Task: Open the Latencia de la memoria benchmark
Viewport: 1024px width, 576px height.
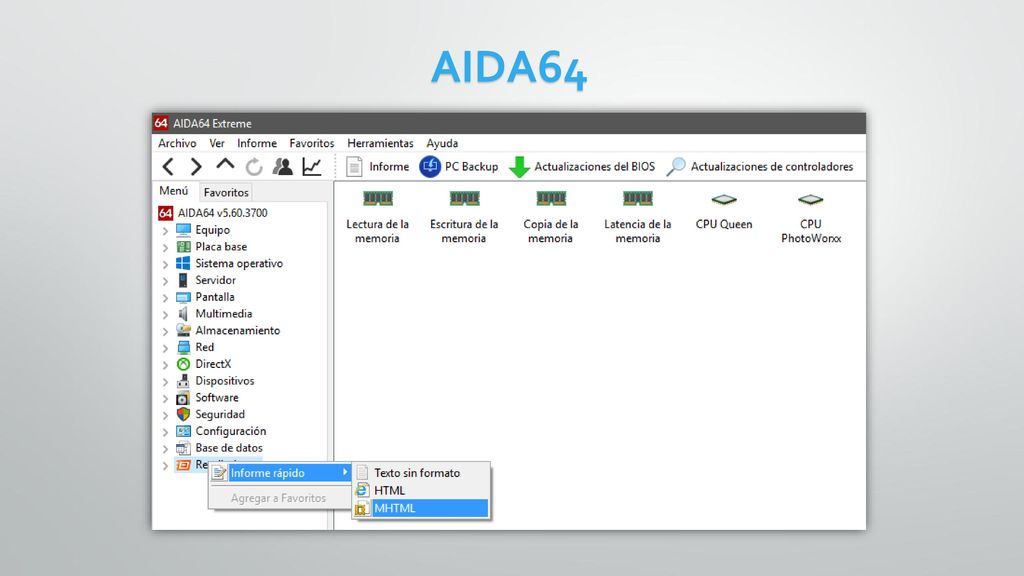Action: [637, 218]
